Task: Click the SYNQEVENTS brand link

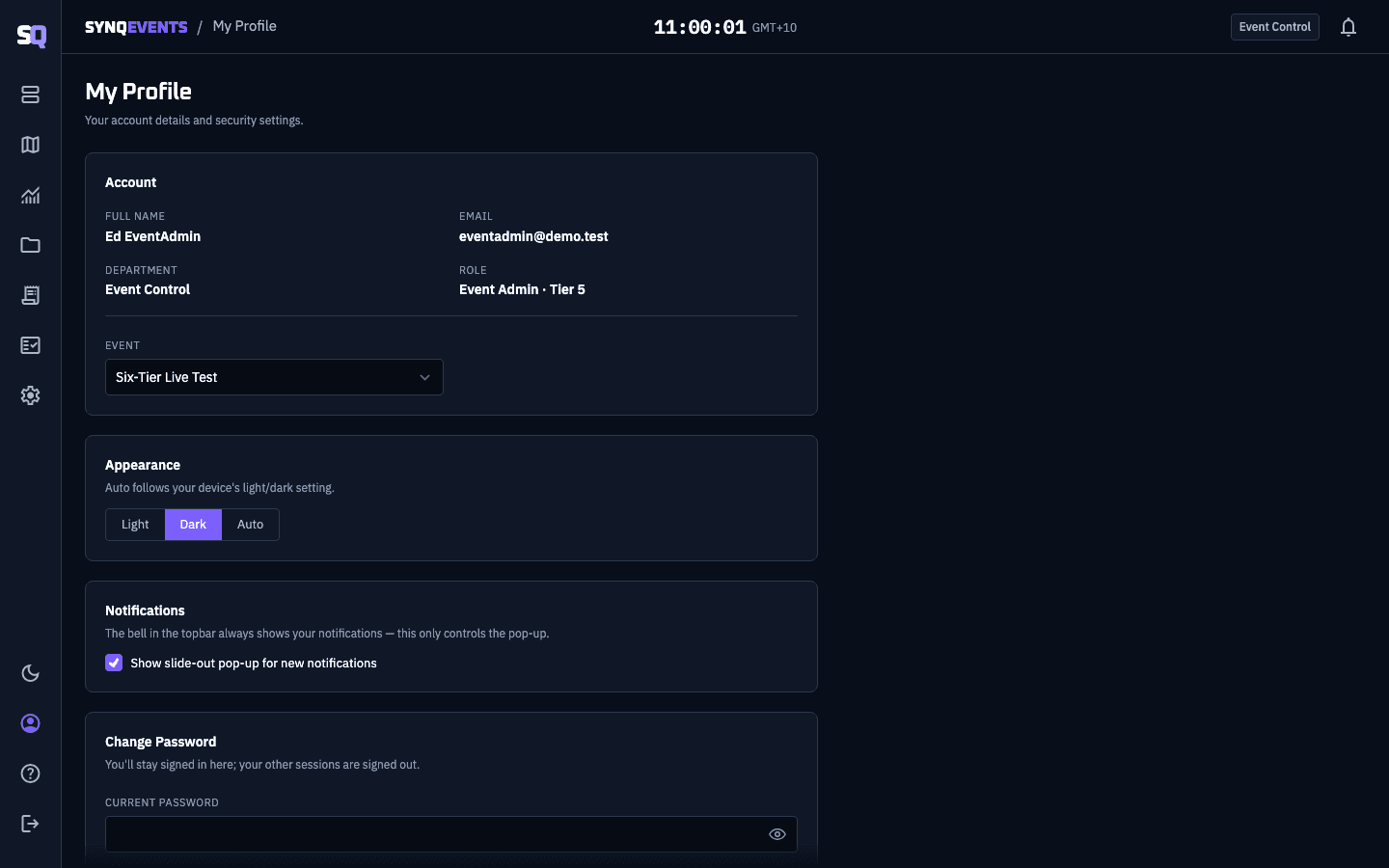Action: tap(136, 27)
